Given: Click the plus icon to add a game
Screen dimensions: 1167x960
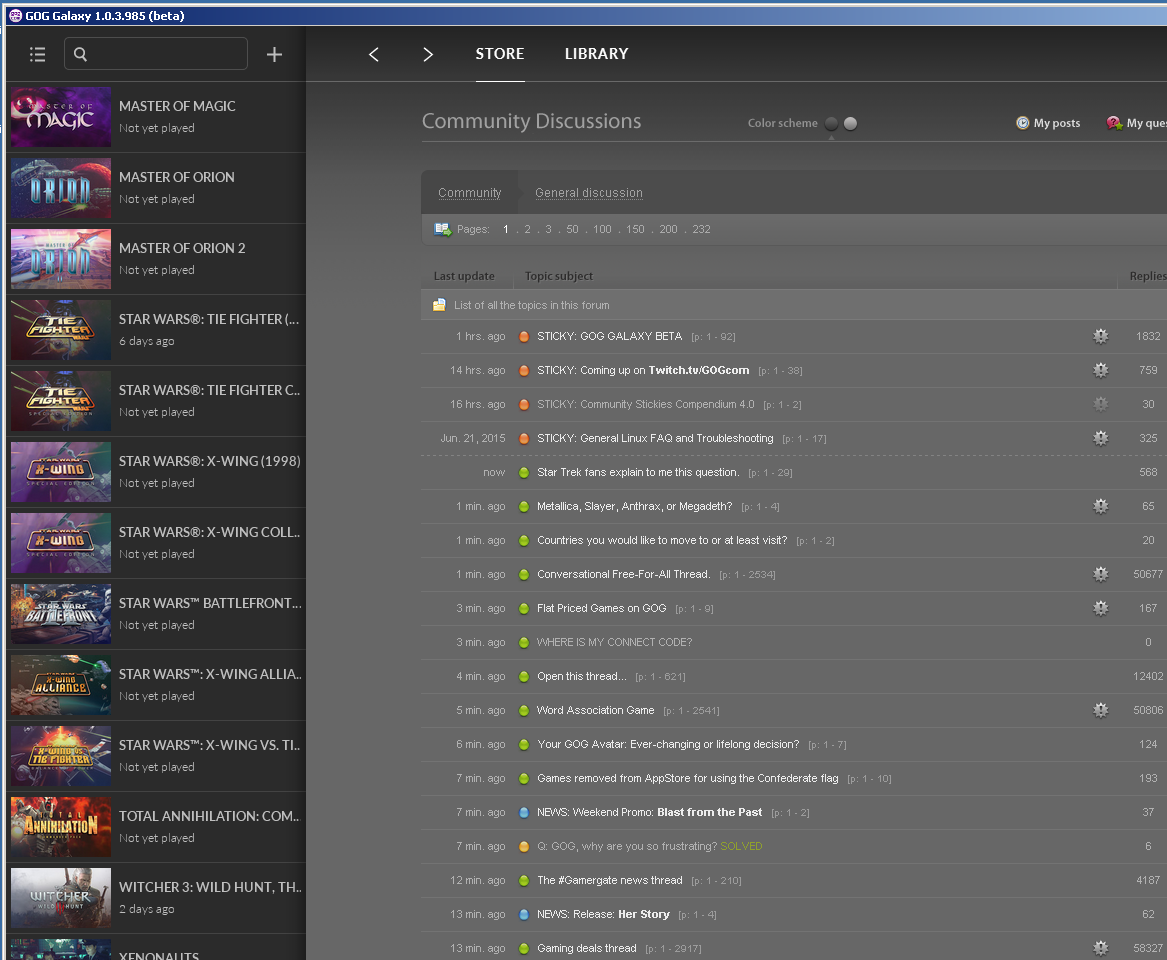Looking at the screenshot, I should pyautogui.click(x=274, y=54).
